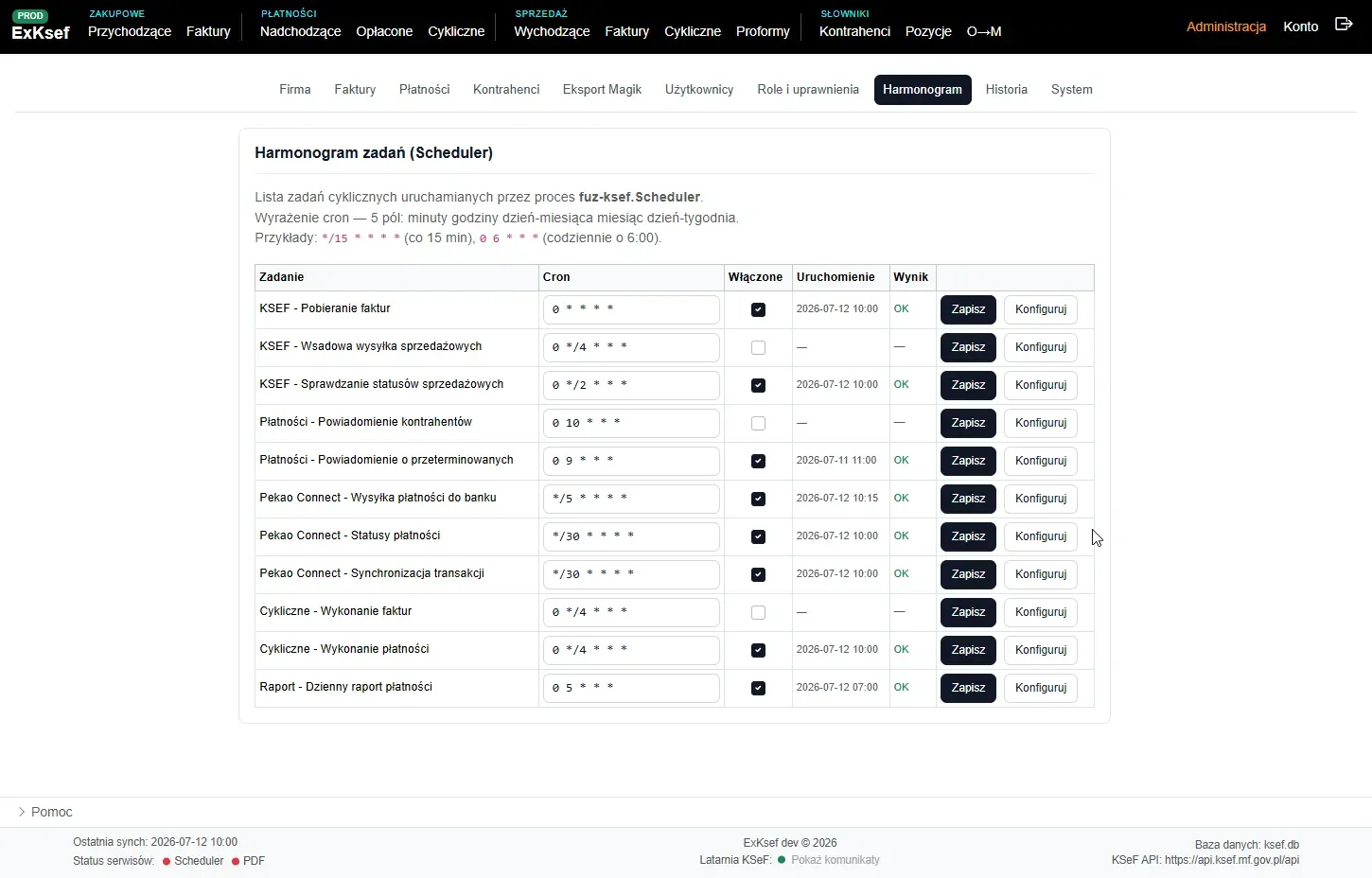The width and height of the screenshot is (1372, 878).
Task: Configure Raport - Dzienny raport płatności task
Action: pyautogui.click(x=1041, y=688)
